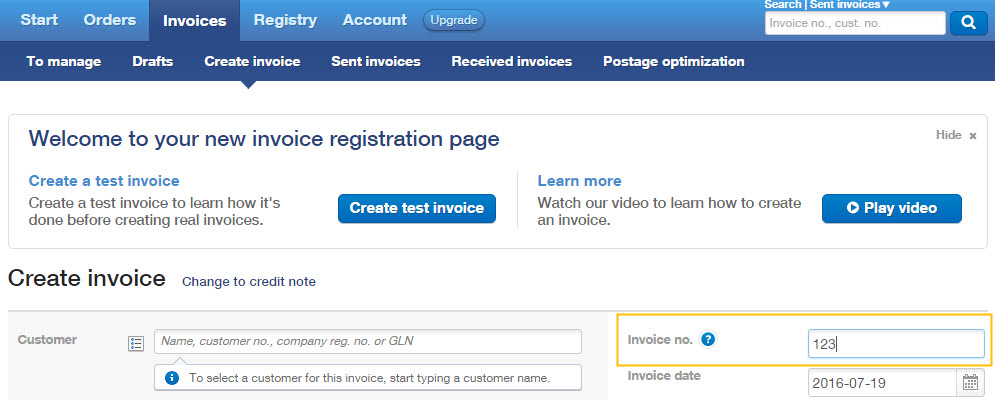Go to the Registry tab

[x=285, y=20]
